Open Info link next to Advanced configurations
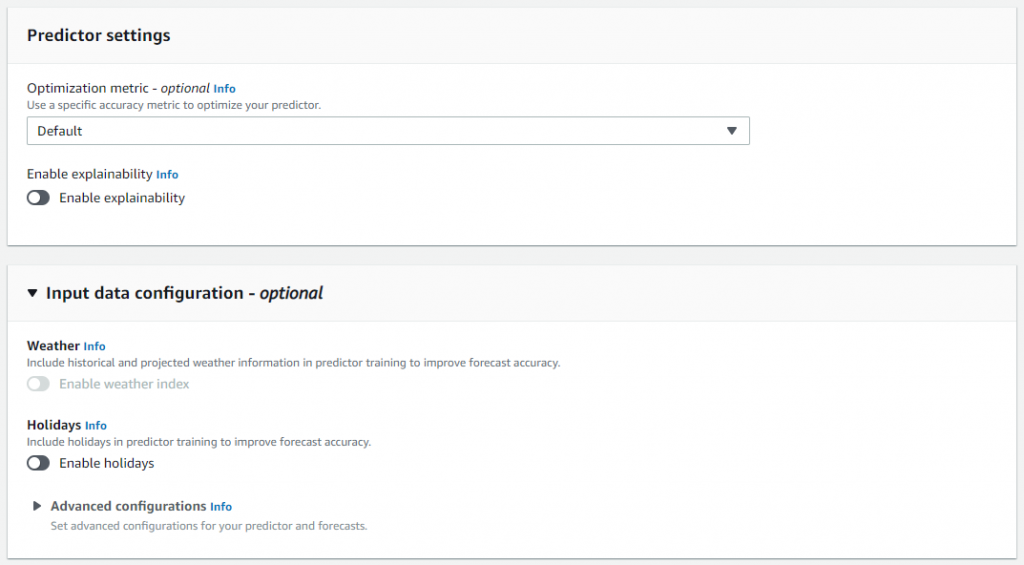 click(x=221, y=507)
